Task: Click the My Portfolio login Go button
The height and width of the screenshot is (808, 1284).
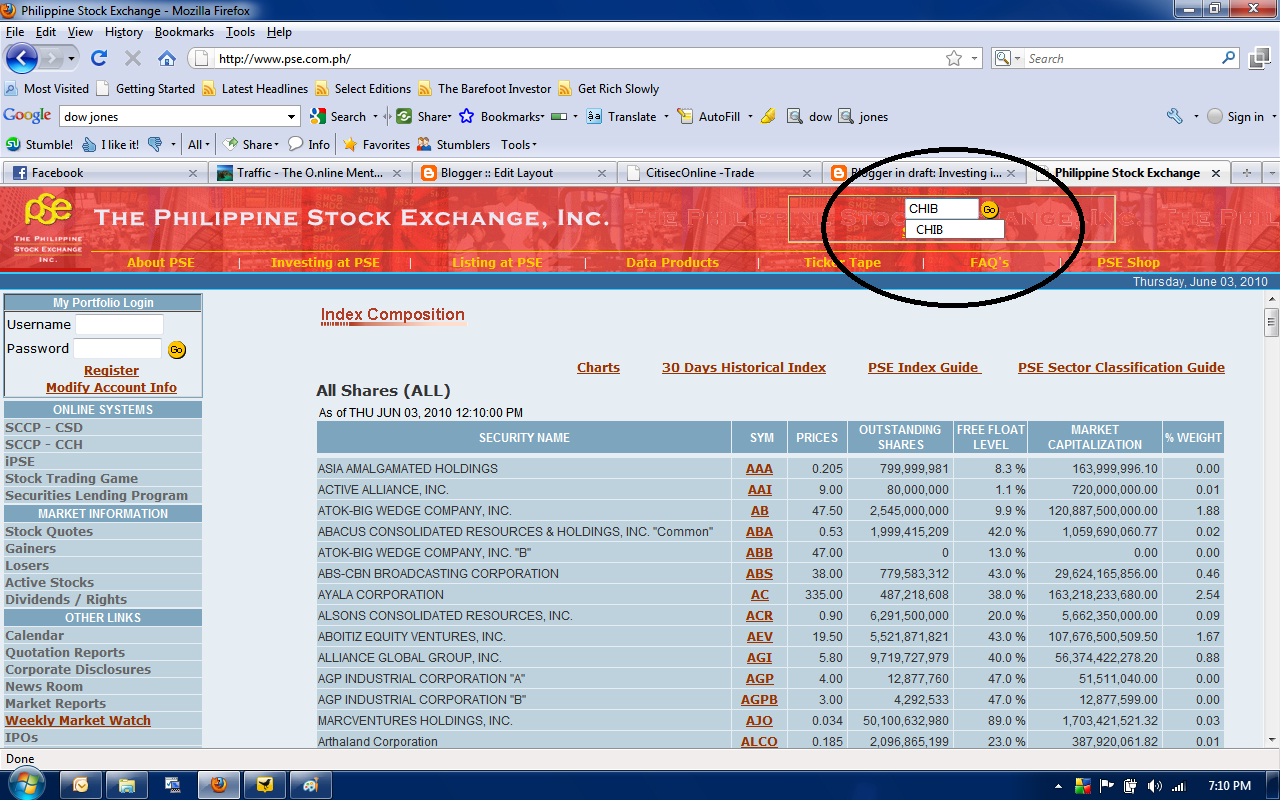Action: (177, 349)
